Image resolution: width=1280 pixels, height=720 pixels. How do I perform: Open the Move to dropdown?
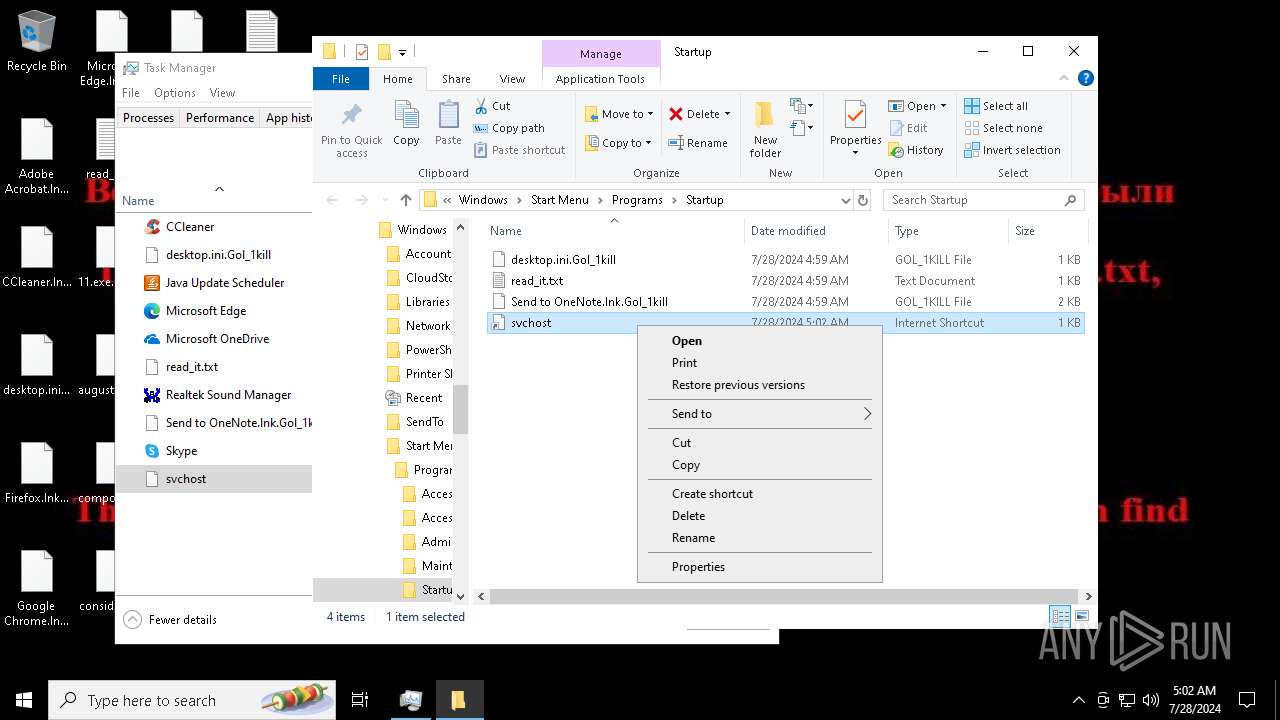[x=619, y=114]
